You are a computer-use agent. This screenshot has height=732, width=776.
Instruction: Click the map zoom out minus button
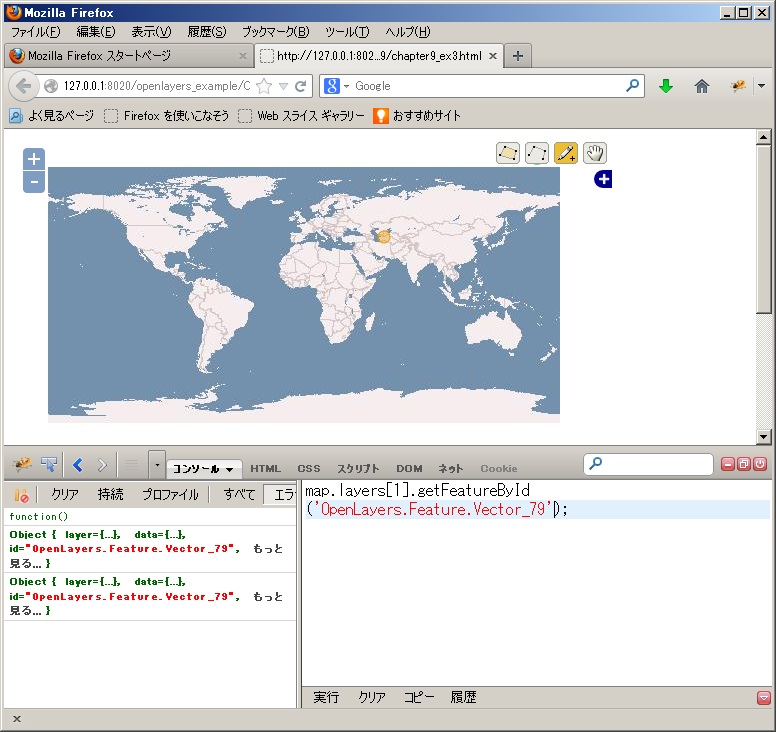(34, 181)
